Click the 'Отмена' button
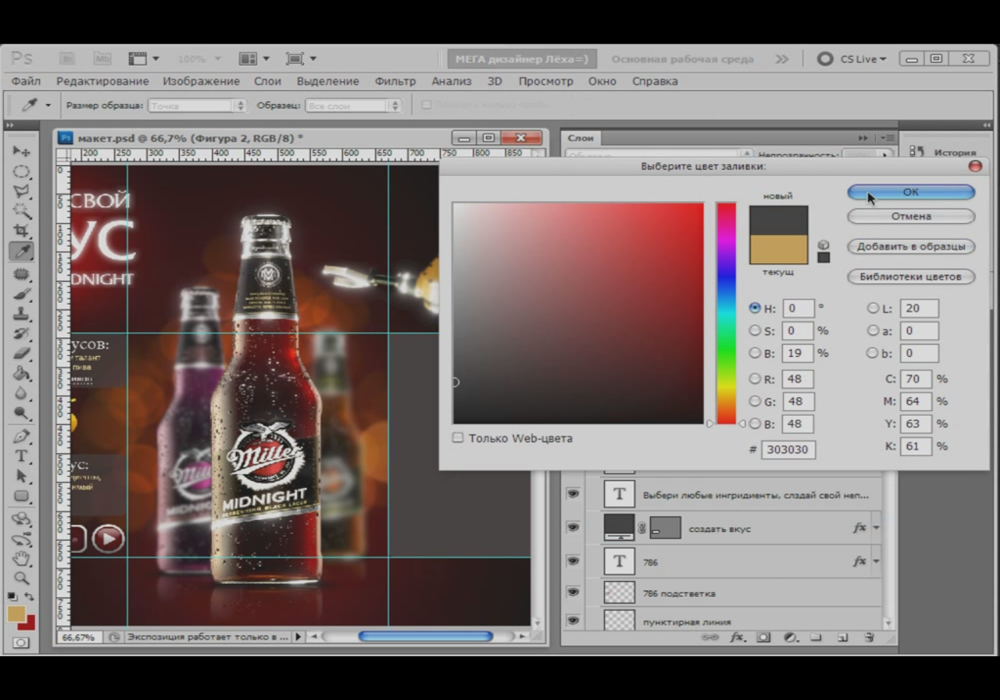The height and width of the screenshot is (700, 1000). 911,216
